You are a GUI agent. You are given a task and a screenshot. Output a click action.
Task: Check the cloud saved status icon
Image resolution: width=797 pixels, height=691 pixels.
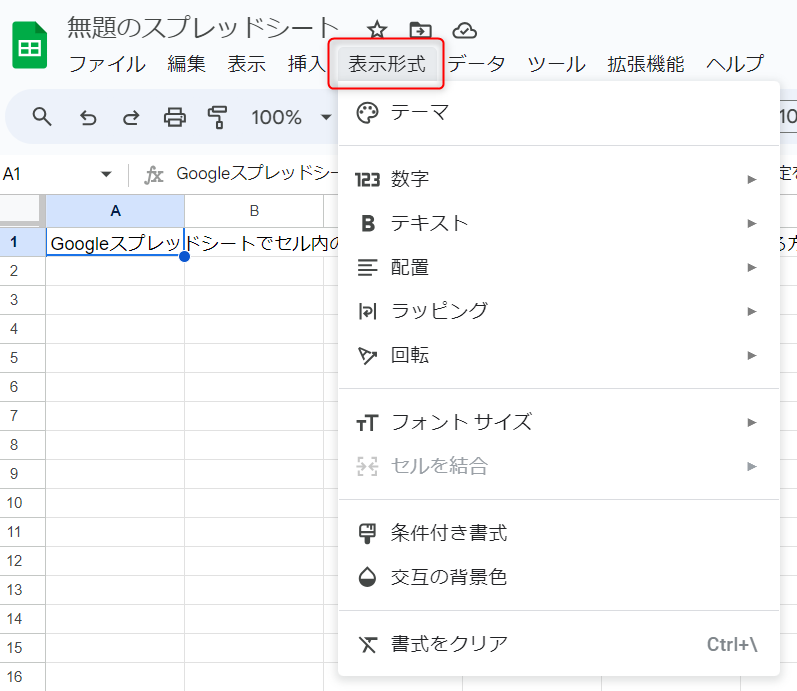pos(465,31)
